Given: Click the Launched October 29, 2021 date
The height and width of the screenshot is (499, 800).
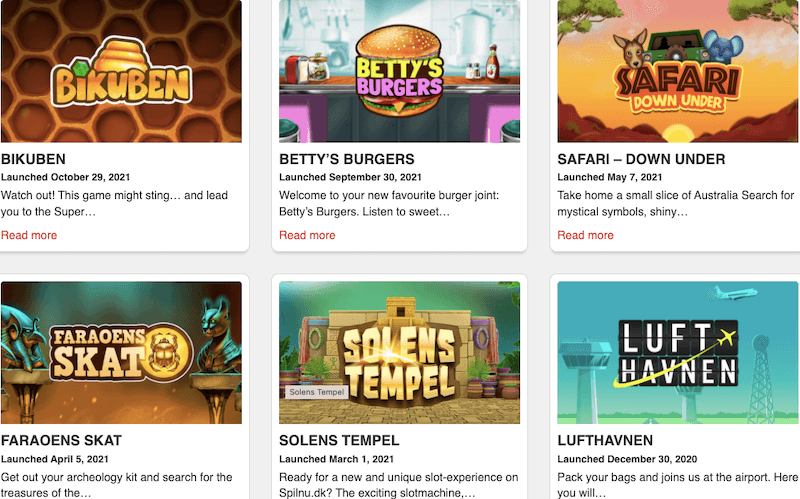Looking at the screenshot, I should click(x=65, y=177).
